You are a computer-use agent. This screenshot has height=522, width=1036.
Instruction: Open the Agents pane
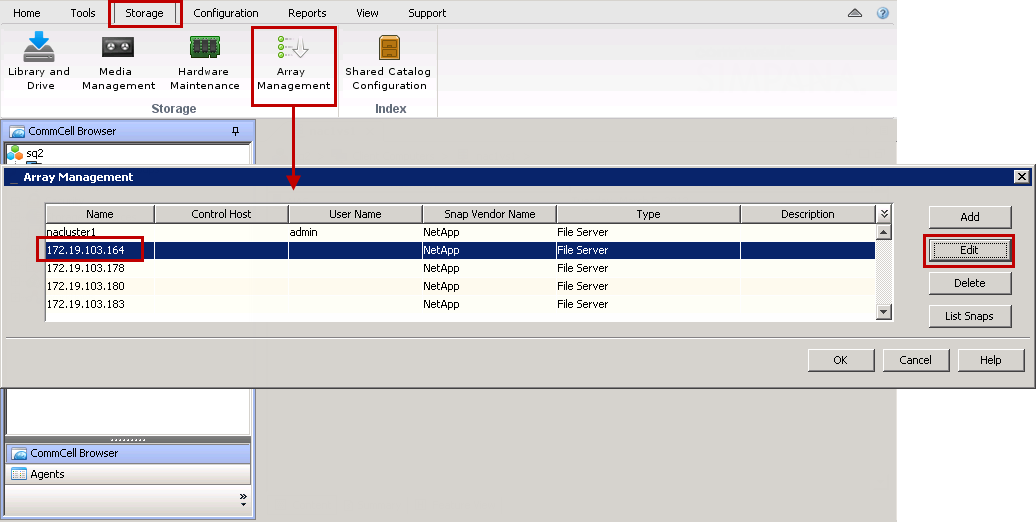[x=47, y=474]
